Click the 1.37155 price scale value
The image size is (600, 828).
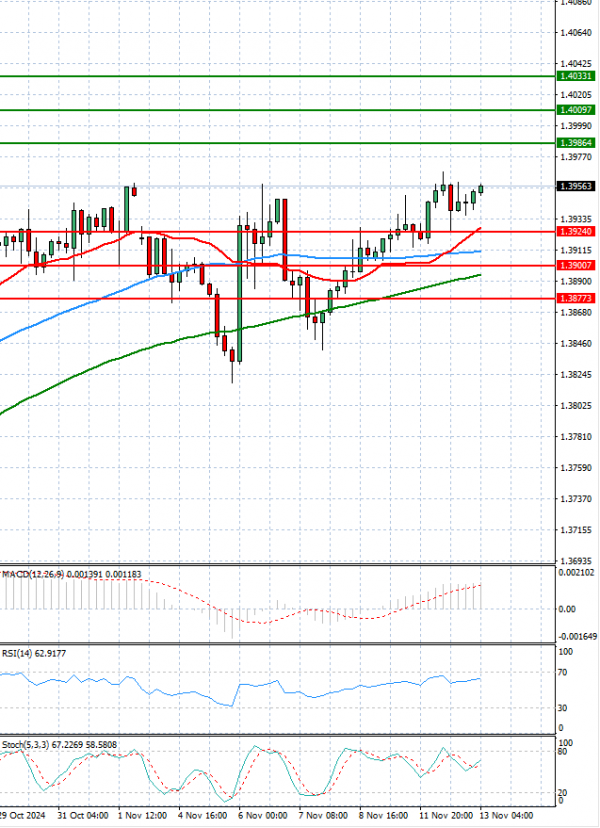576,530
